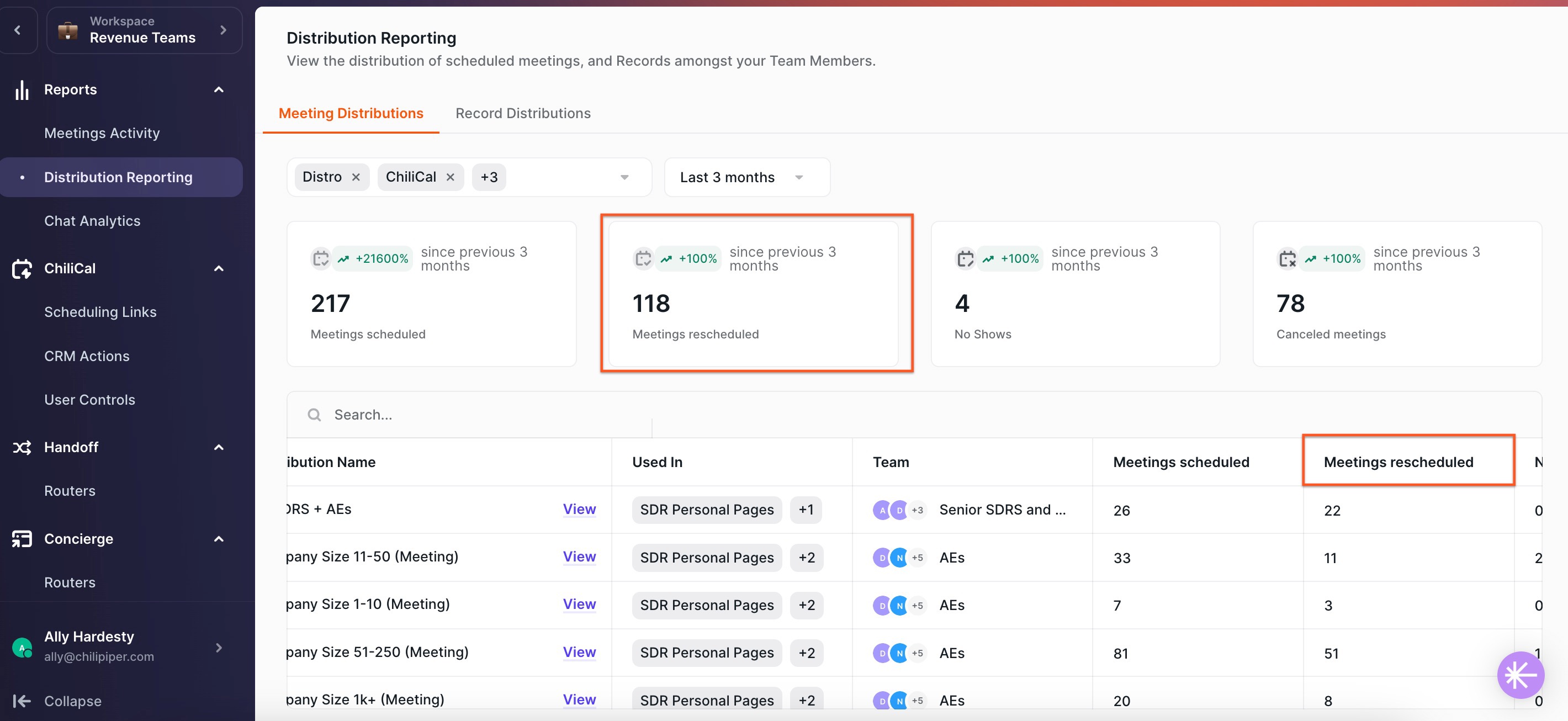Image resolution: width=1568 pixels, height=721 pixels.
Task: Open View link for Size 1k+ (Meeting) row
Action: coord(579,699)
